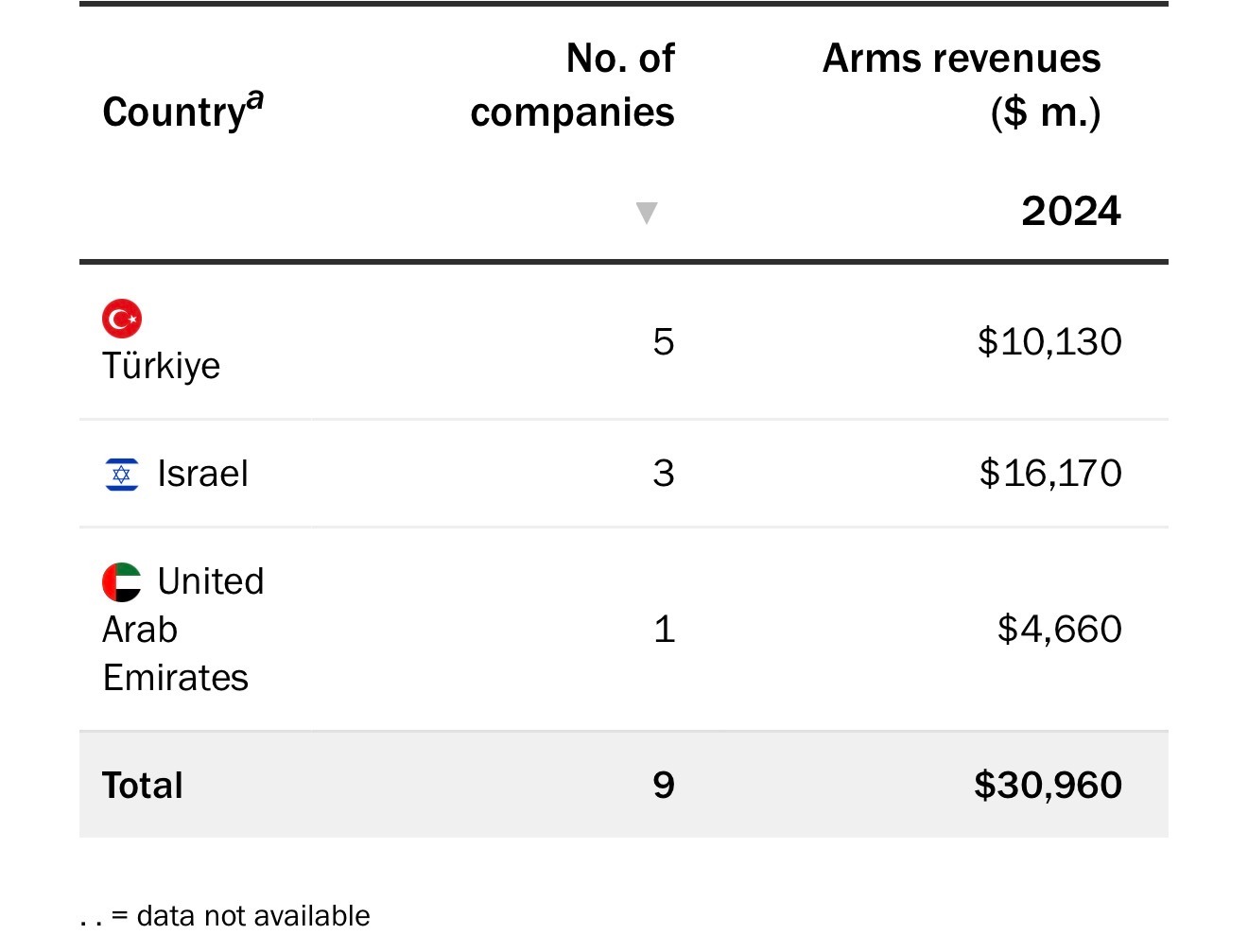Screen dimensions: 1248x952
Task: Click UAE's revenue value $4,660
Action: coord(1059,630)
